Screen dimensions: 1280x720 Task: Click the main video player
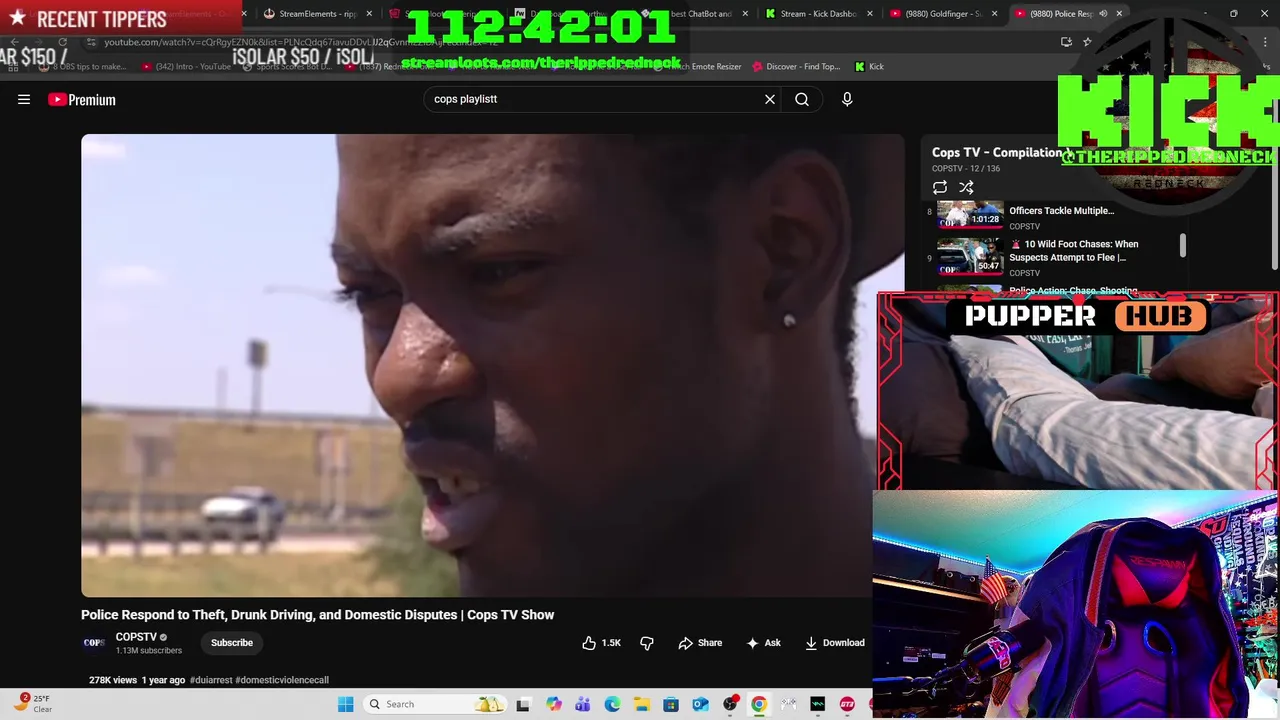click(493, 365)
